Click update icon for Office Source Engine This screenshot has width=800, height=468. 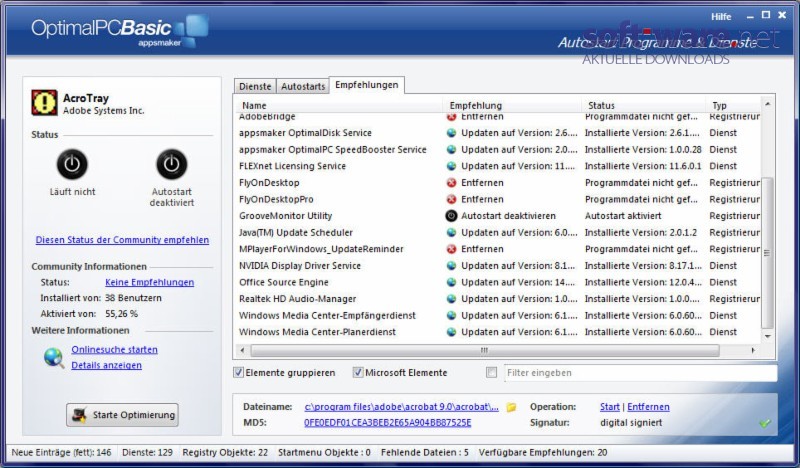451,282
